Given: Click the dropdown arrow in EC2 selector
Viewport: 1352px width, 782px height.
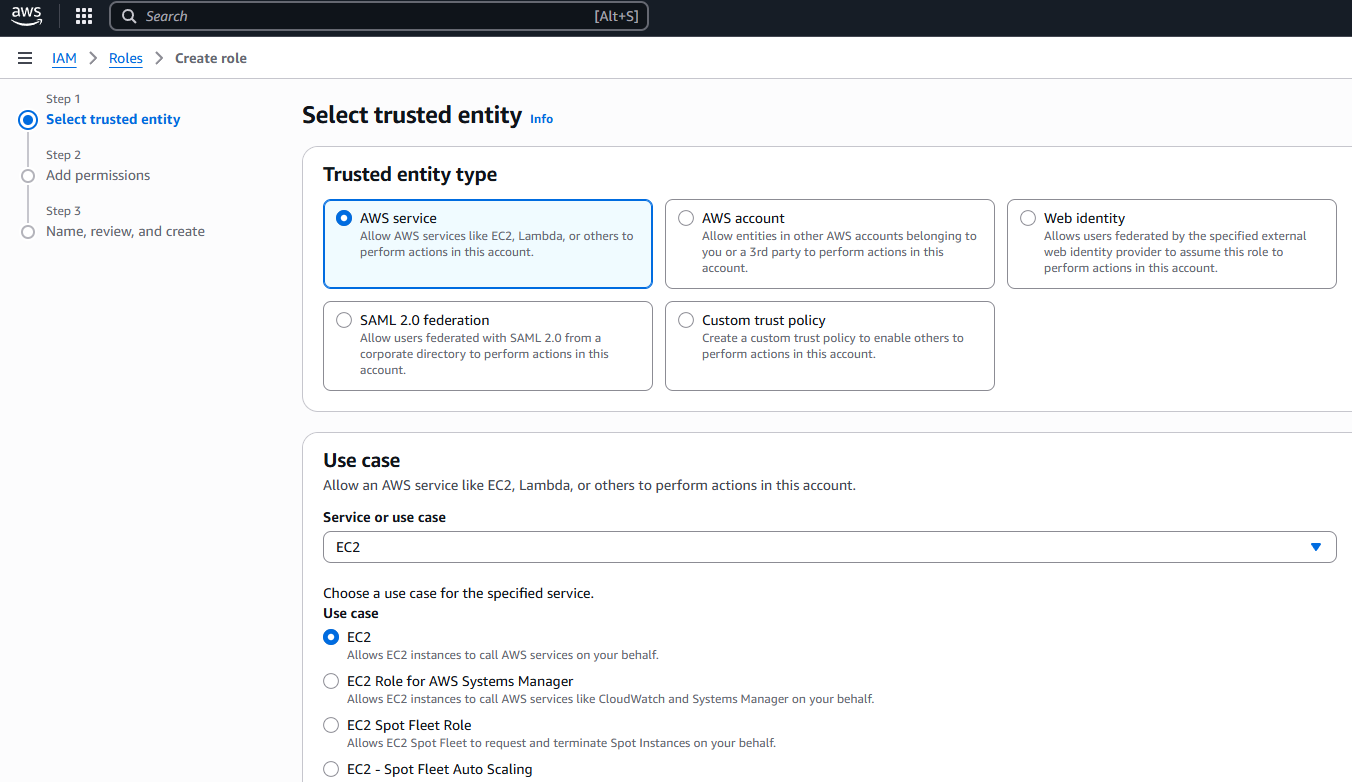Looking at the screenshot, I should point(1316,547).
